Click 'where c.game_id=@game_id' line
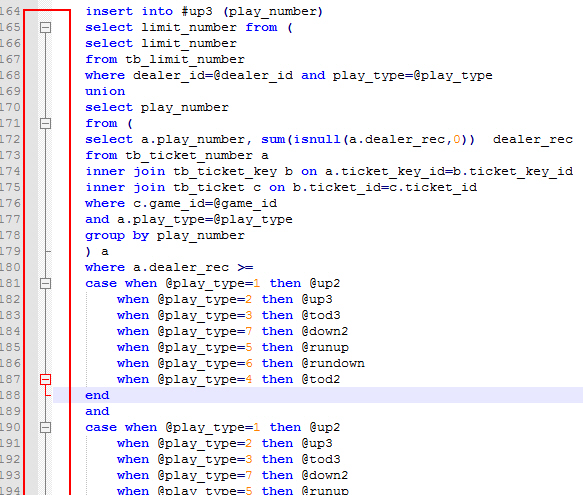This screenshot has height=495, width=583. (181, 203)
